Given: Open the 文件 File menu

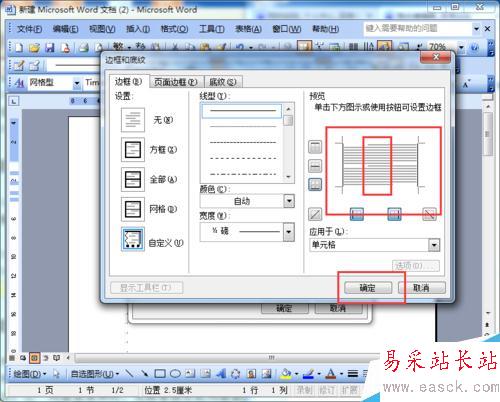Looking at the screenshot, I should pos(29,29).
